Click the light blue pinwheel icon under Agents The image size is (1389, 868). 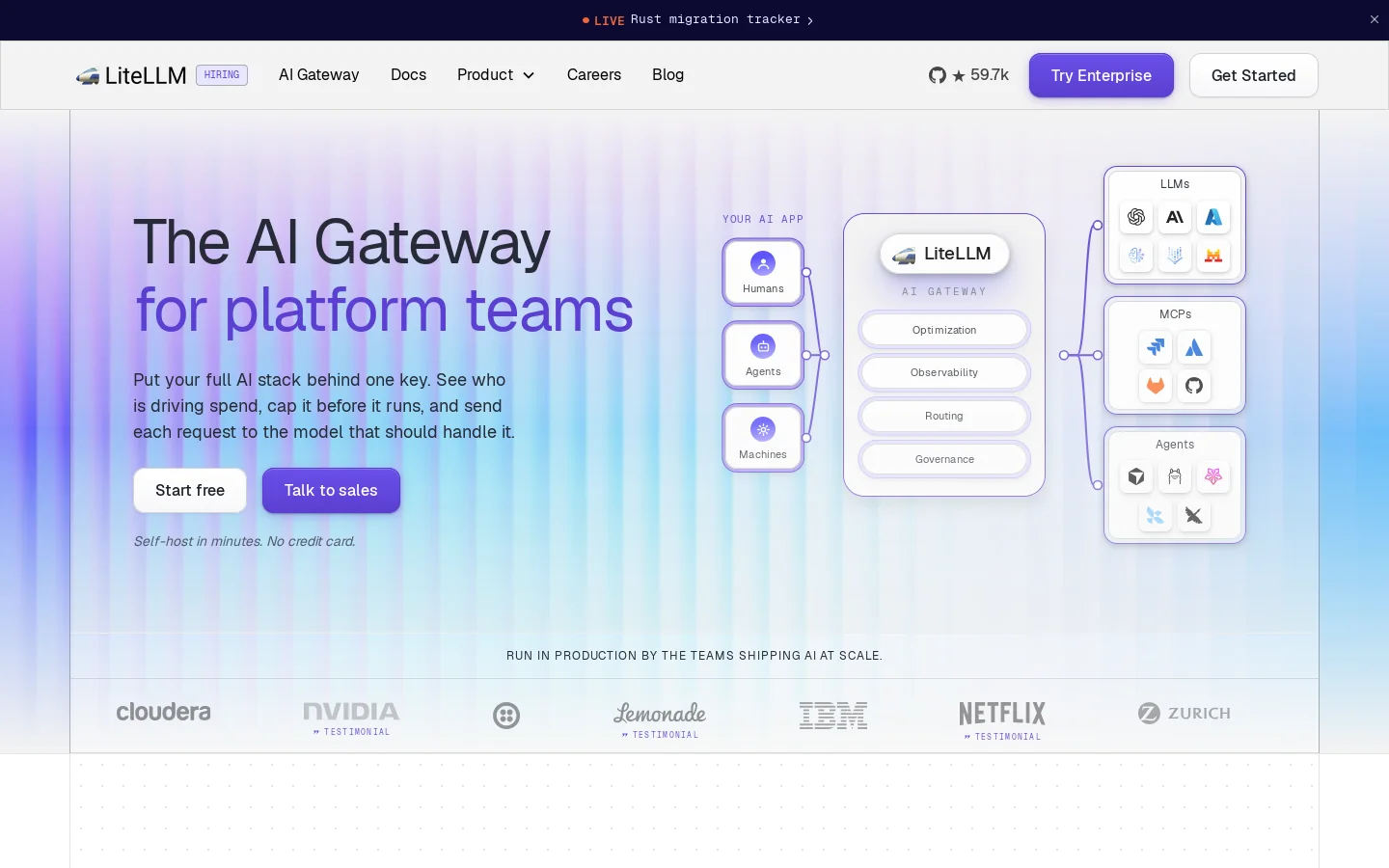[x=1156, y=516]
